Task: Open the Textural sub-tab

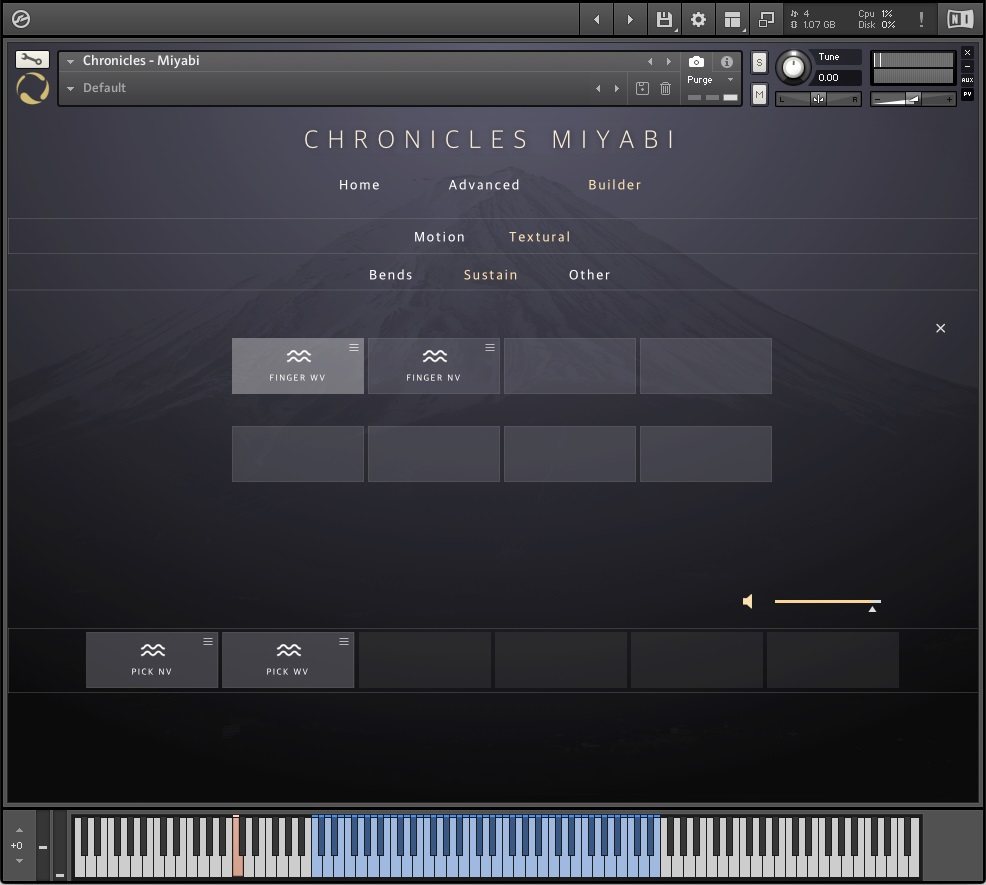Action: (540, 237)
